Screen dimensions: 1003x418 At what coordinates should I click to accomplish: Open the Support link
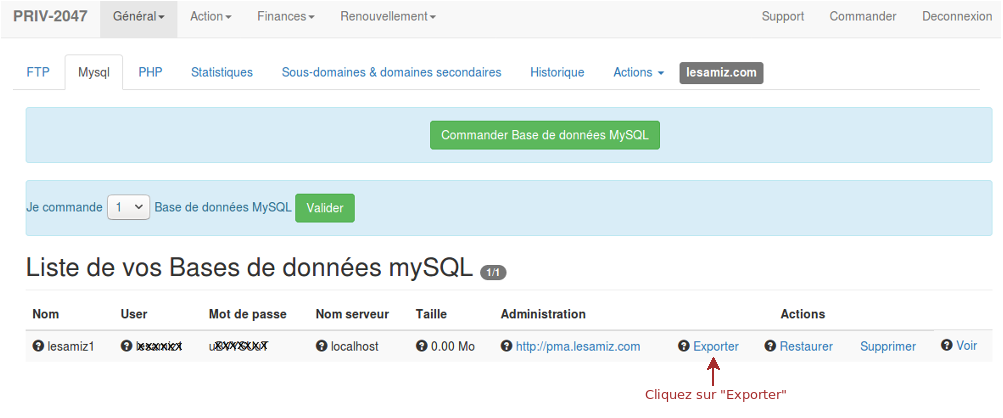pyautogui.click(x=783, y=17)
